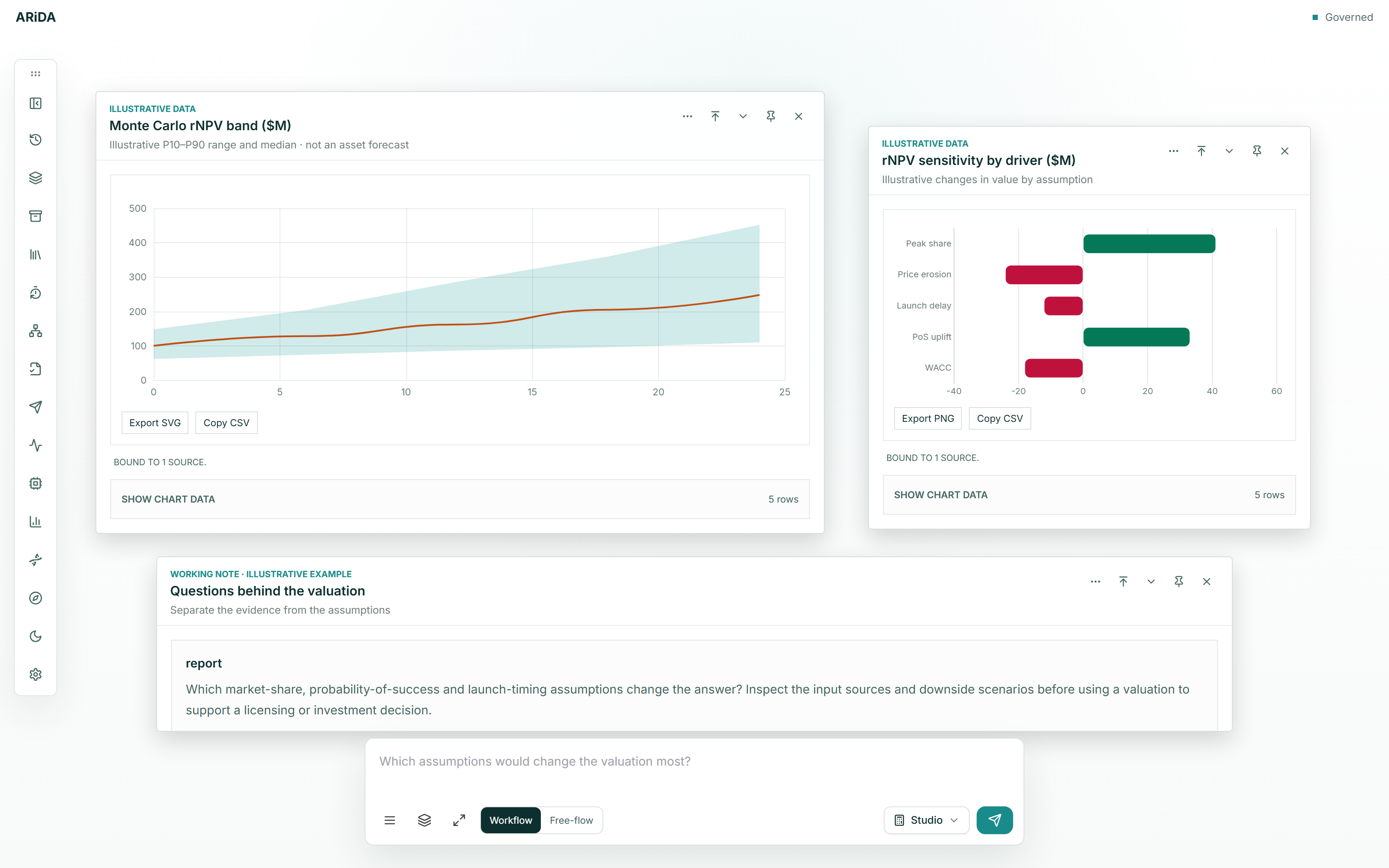Image resolution: width=1389 pixels, height=868 pixels.
Task: Collapse rNPV sensitivity card with chevron
Action: click(1229, 151)
